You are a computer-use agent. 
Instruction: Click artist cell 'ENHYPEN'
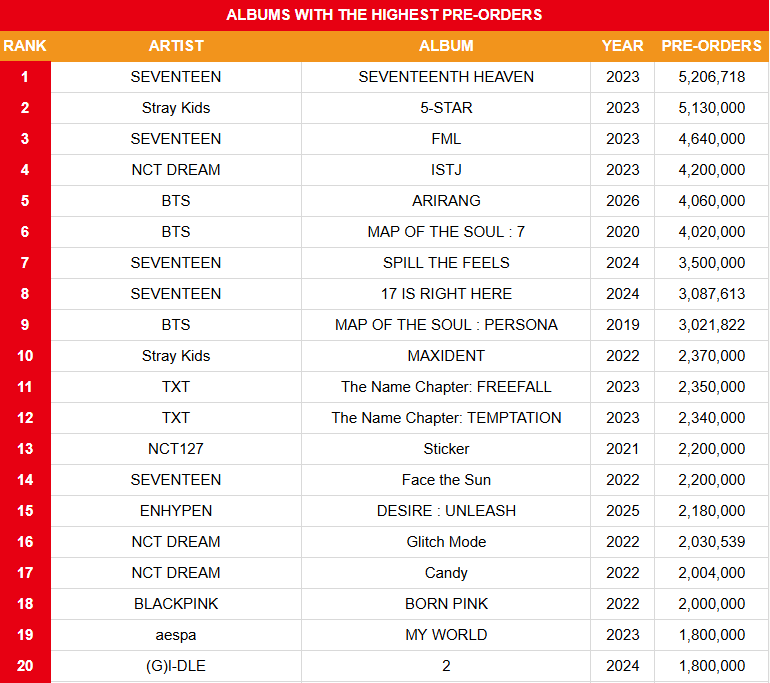176,511
